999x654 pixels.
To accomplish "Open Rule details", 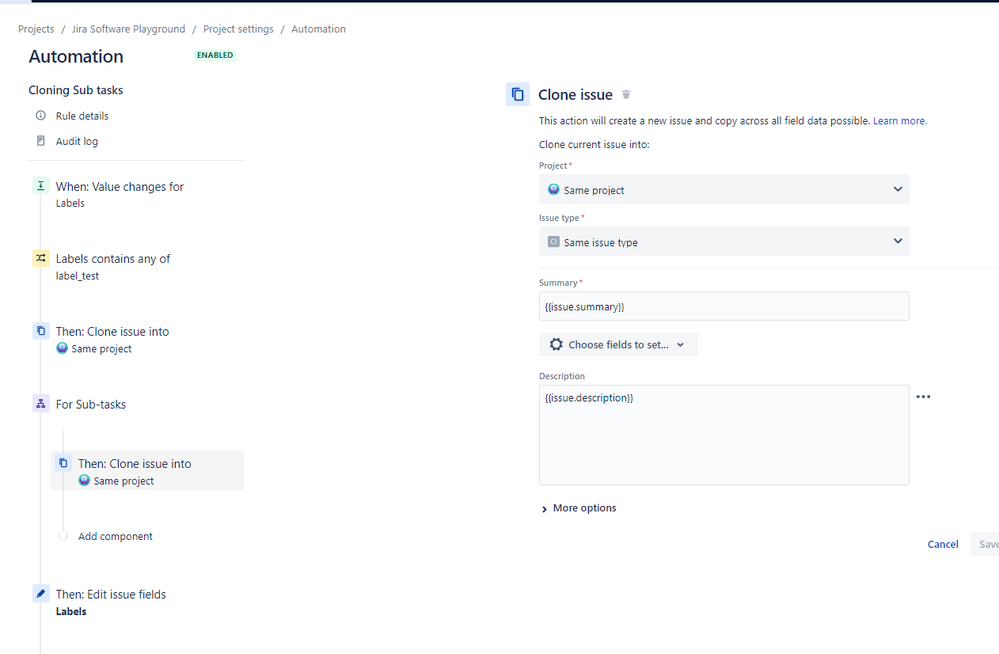I will (82, 115).
